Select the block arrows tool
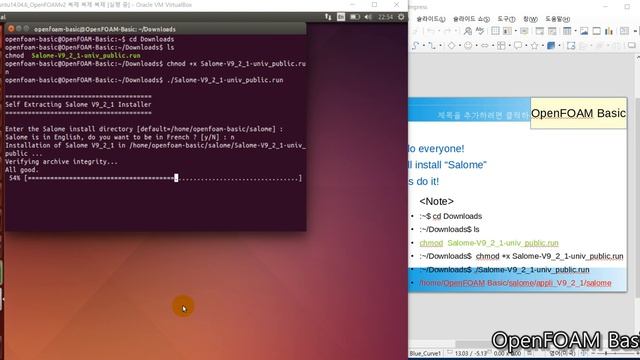 (484, 46)
